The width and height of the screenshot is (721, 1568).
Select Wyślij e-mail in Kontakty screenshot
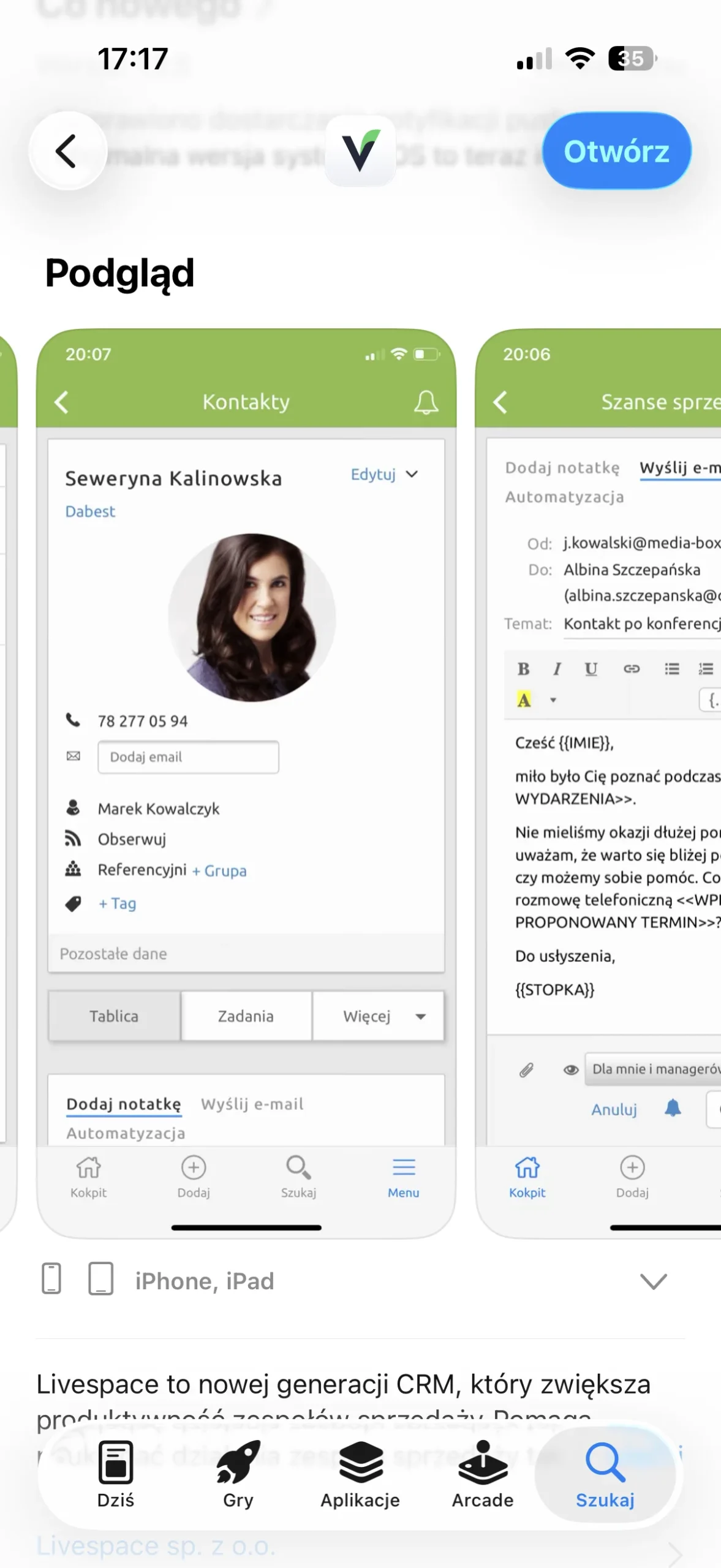point(252,1104)
